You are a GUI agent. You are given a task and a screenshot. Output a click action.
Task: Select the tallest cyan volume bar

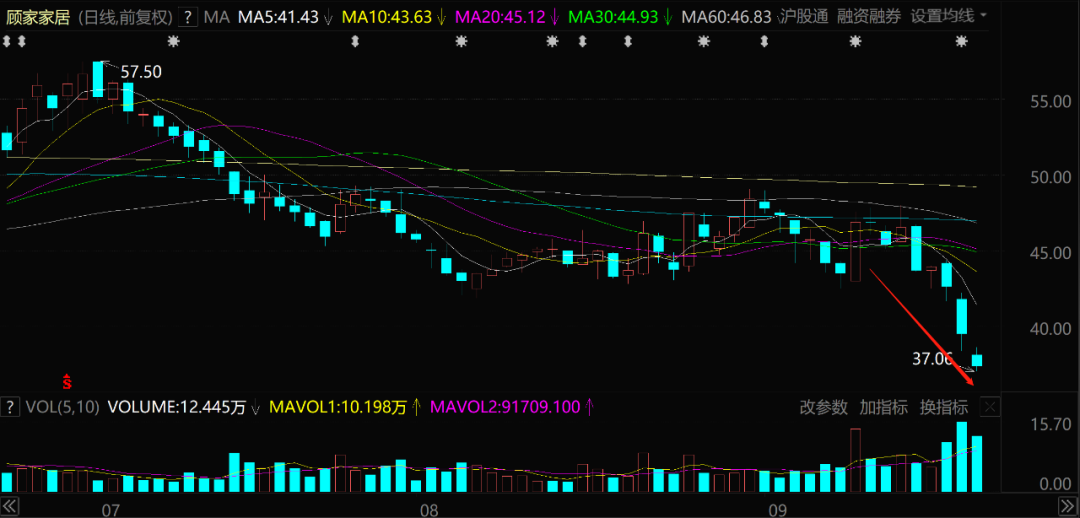click(x=962, y=457)
